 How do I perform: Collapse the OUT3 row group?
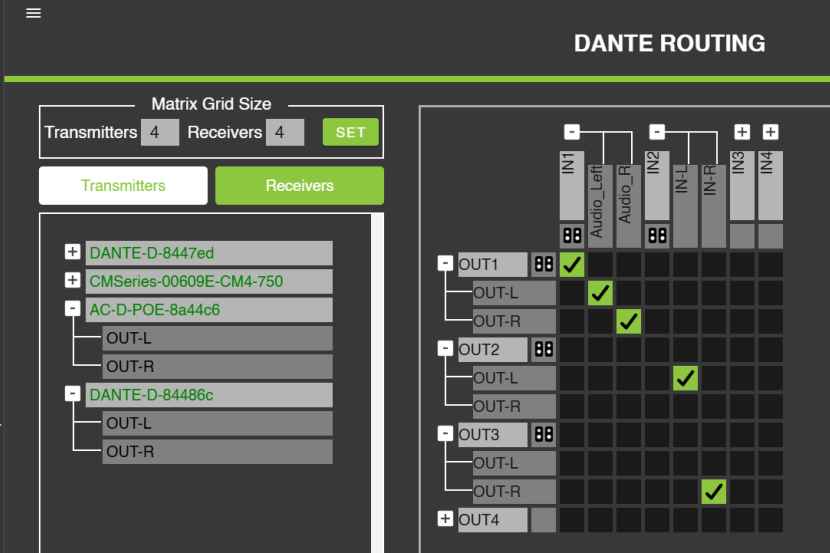(x=445, y=433)
